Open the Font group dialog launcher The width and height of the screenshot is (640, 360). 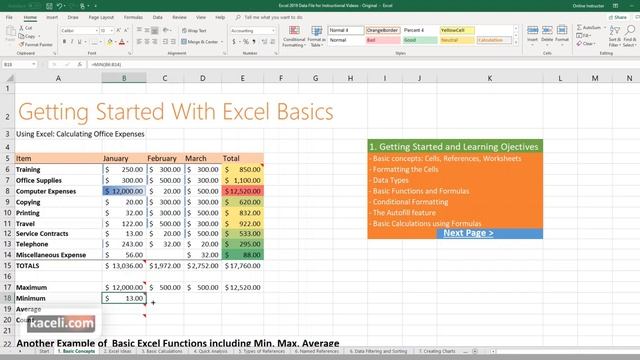(x=130, y=53)
